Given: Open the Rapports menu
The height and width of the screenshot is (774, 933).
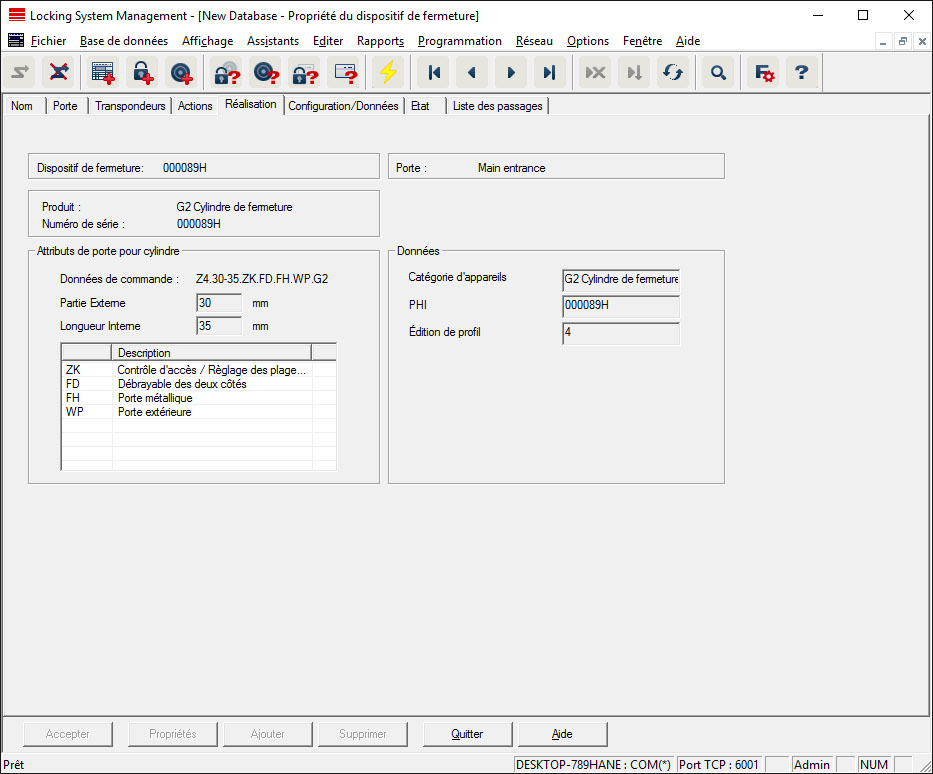Looking at the screenshot, I should 380,41.
